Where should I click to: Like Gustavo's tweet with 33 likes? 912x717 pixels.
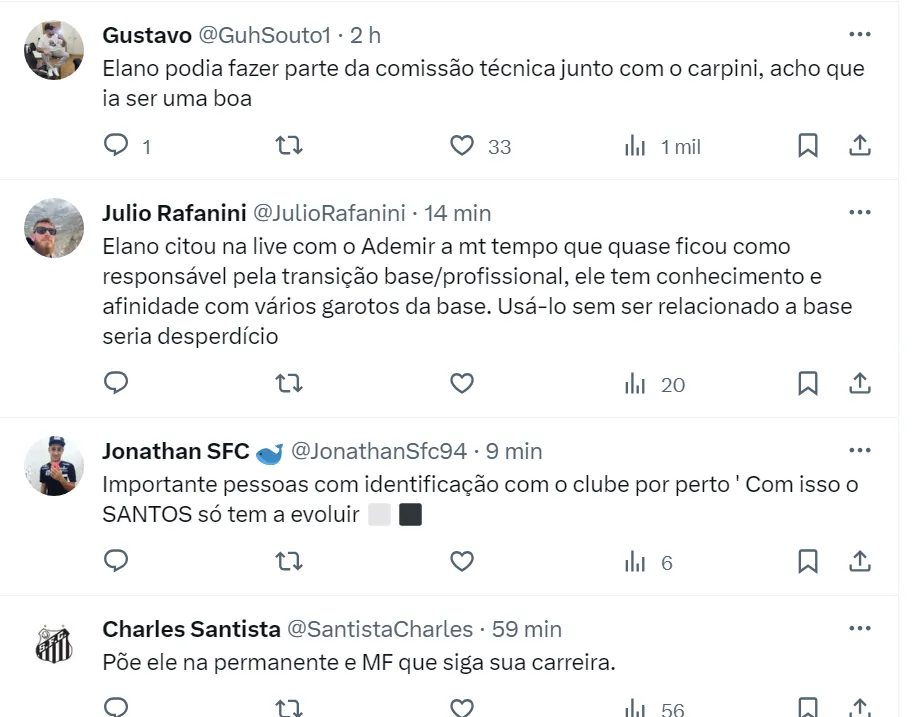(x=461, y=146)
